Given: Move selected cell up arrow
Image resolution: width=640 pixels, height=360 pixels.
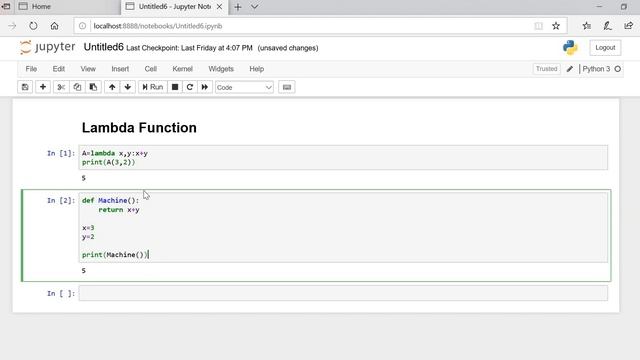Looking at the screenshot, I should click(112, 87).
